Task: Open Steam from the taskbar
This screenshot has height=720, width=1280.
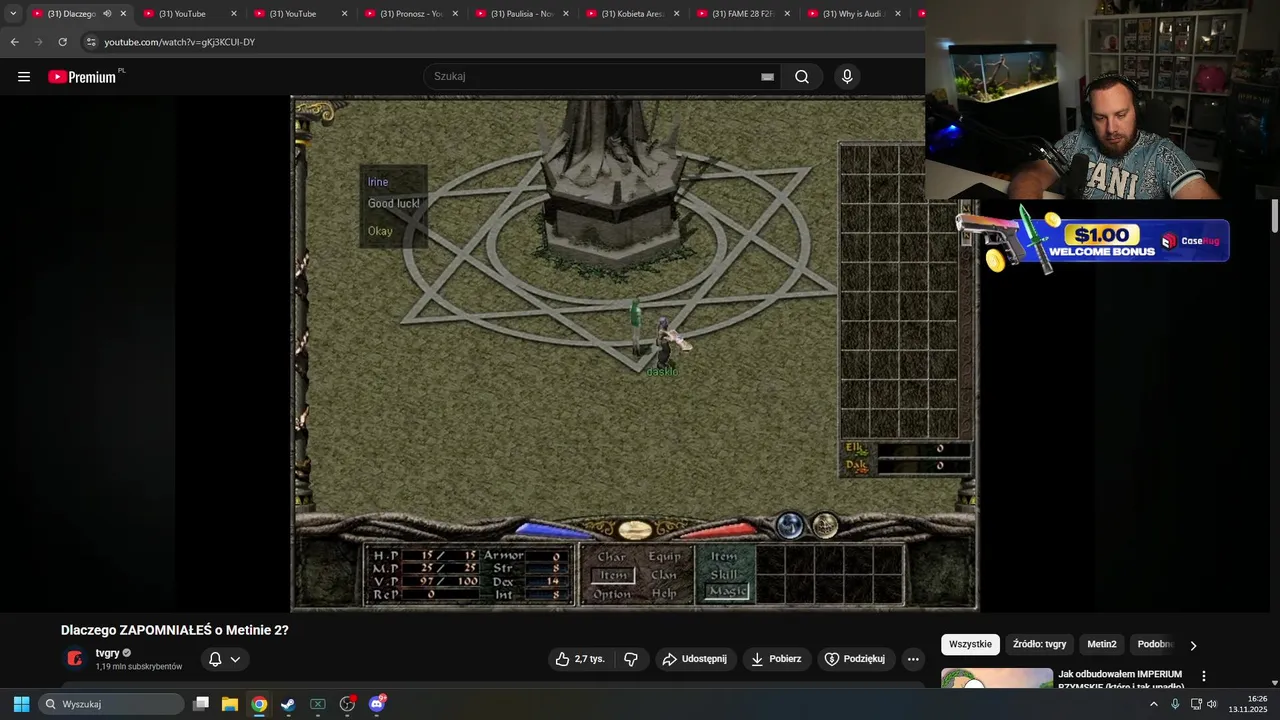Action: [x=288, y=704]
